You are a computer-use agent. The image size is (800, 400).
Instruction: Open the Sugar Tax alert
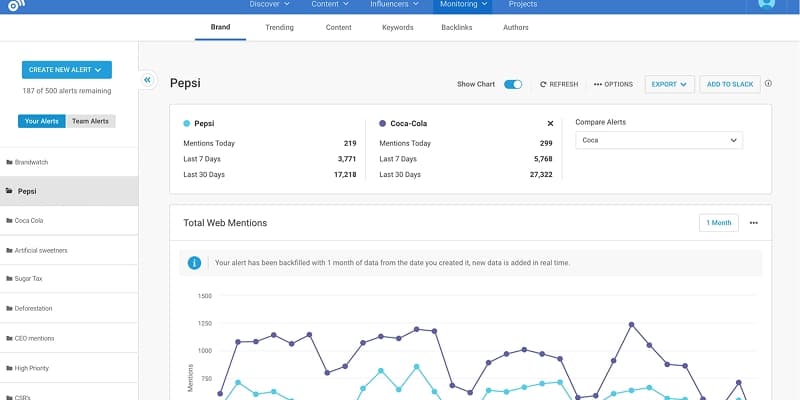[69, 279]
